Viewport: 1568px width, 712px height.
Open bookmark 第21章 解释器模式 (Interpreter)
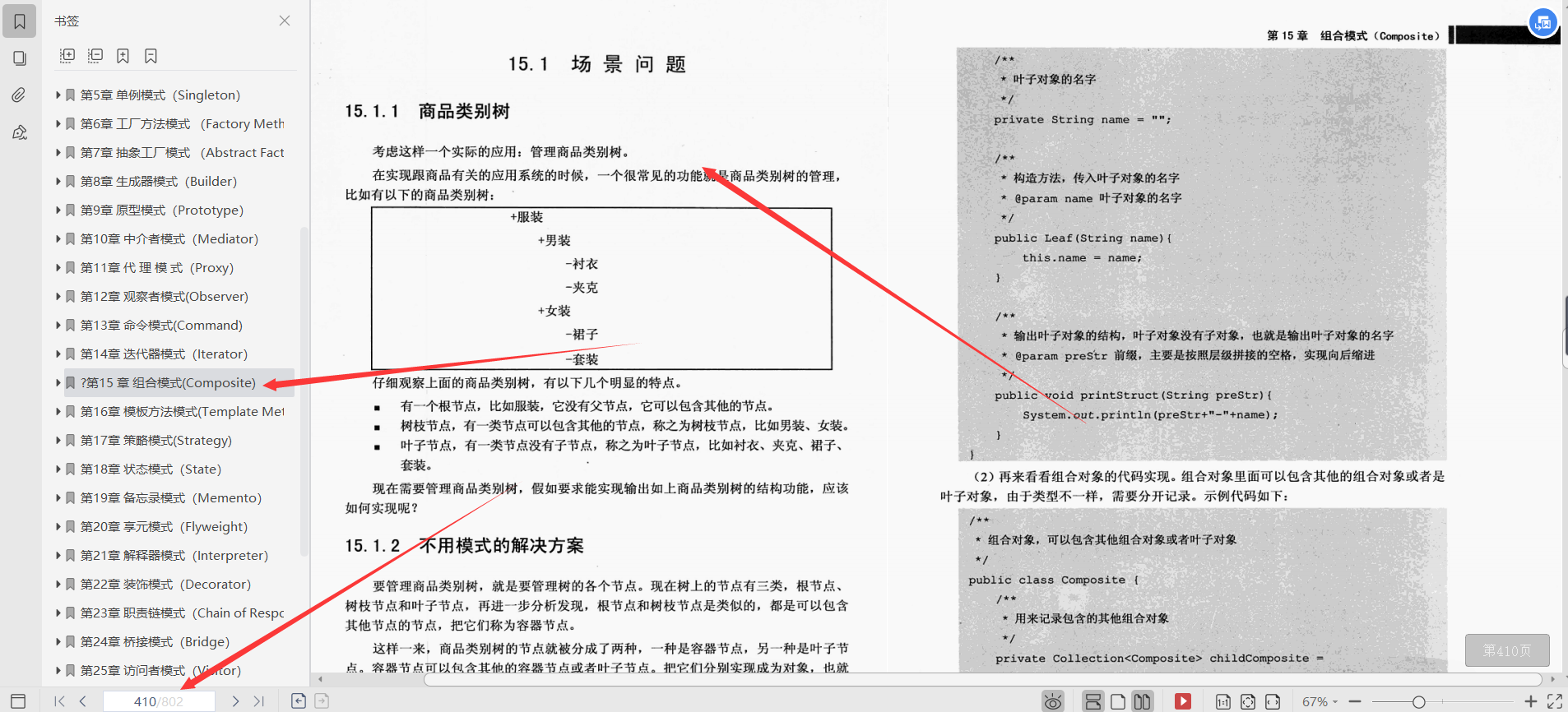(x=174, y=555)
